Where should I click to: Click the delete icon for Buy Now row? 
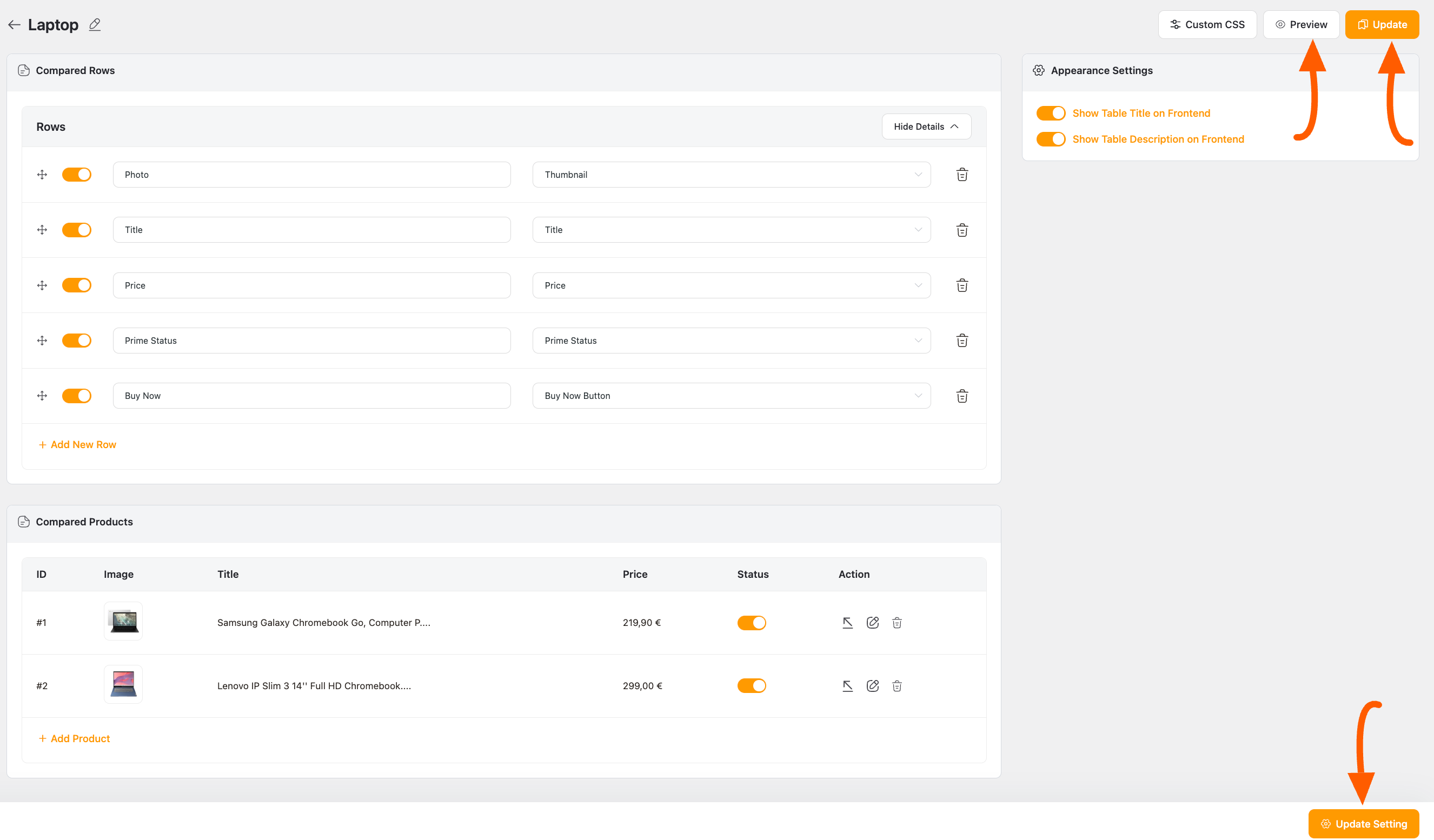[962, 395]
